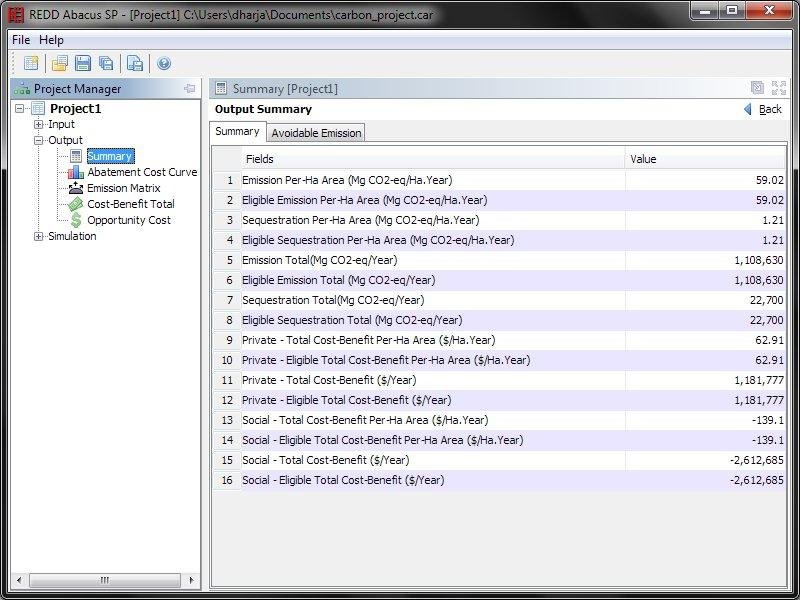Collapse the Output tree node
Screen dimensions: 800x600
[x=38, y=140]
